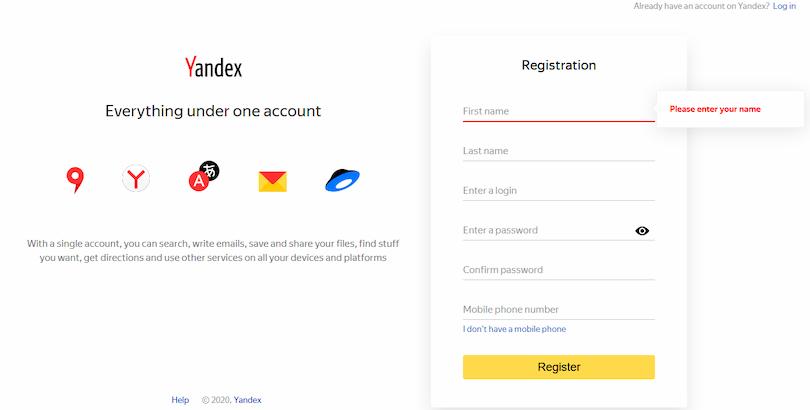The width and height of the screenshot is (810, 410).
Task: Open the Yandex Mail envelope icon
Action: pos(272,181)
